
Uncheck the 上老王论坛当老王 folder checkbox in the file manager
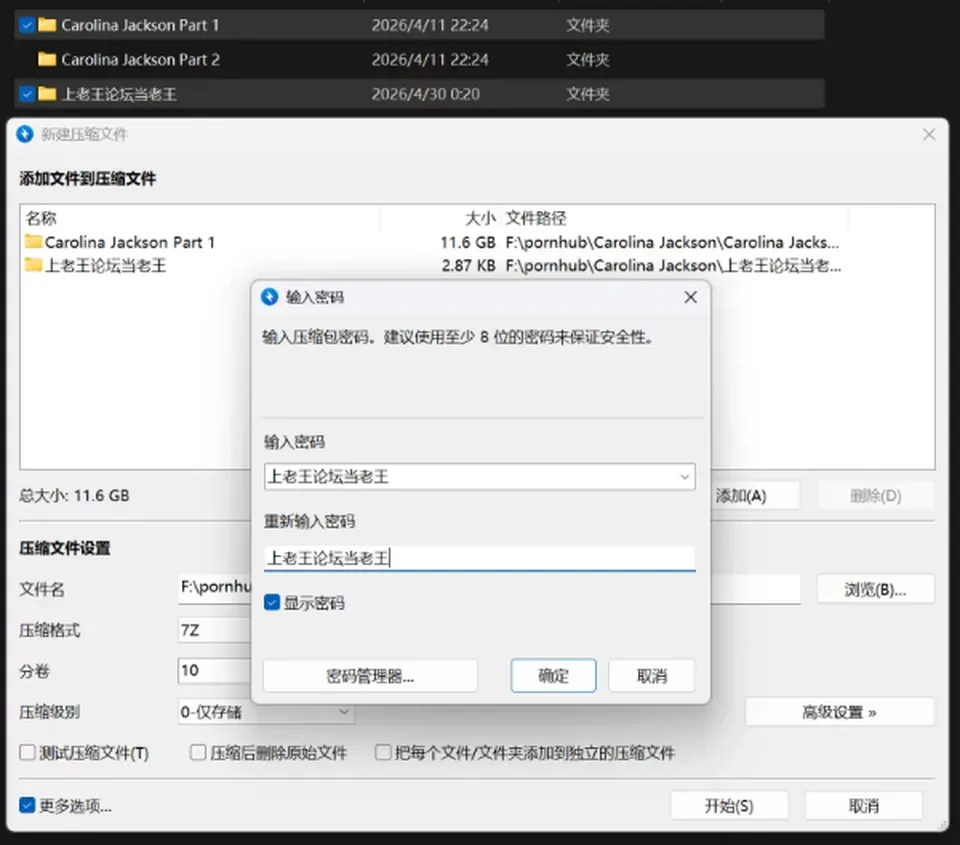click(26, 94)
